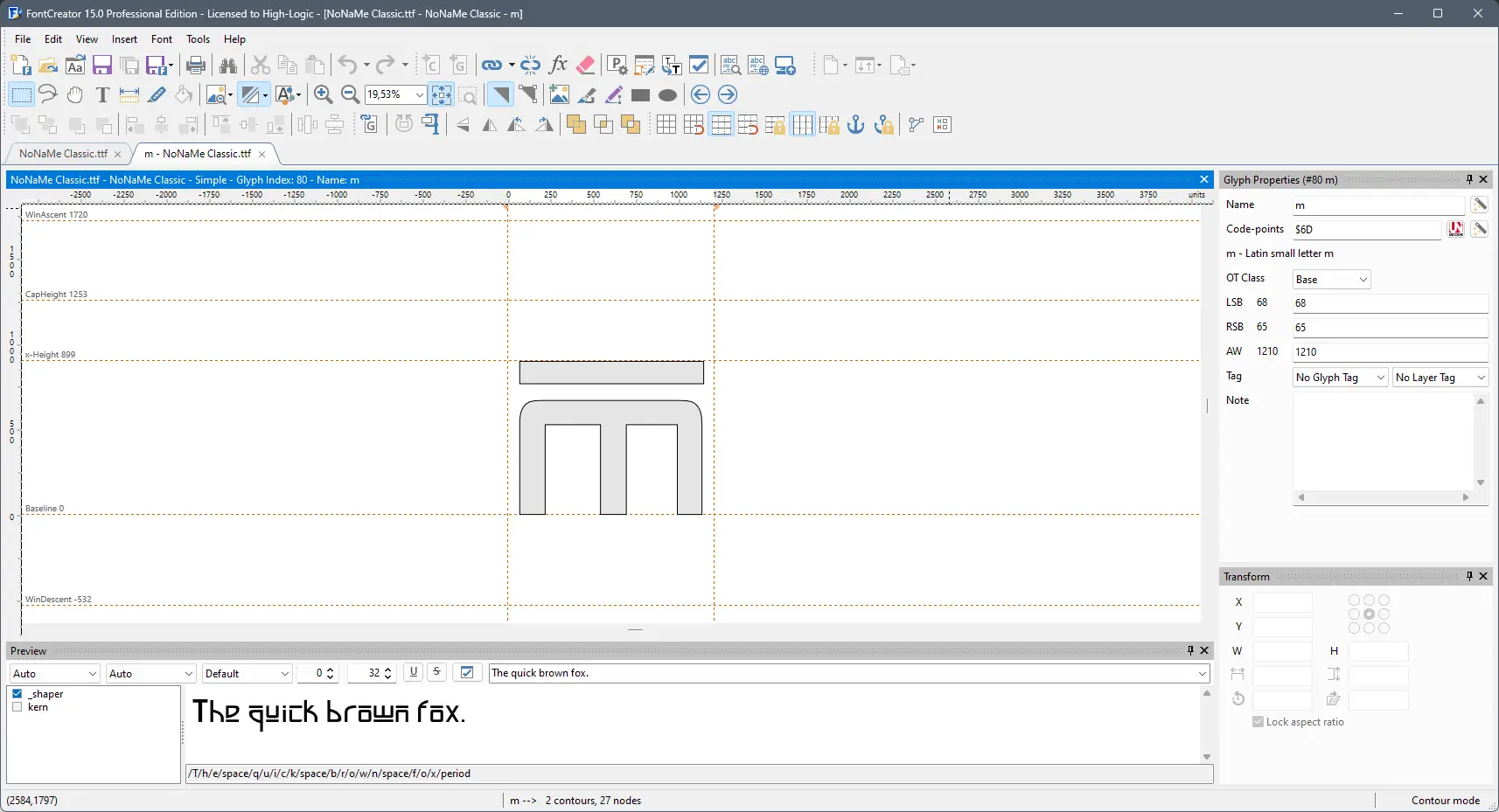Viewport: 1499px width, 812px height.
Task: Open the Tools menu
Action: tap(199, 39)
